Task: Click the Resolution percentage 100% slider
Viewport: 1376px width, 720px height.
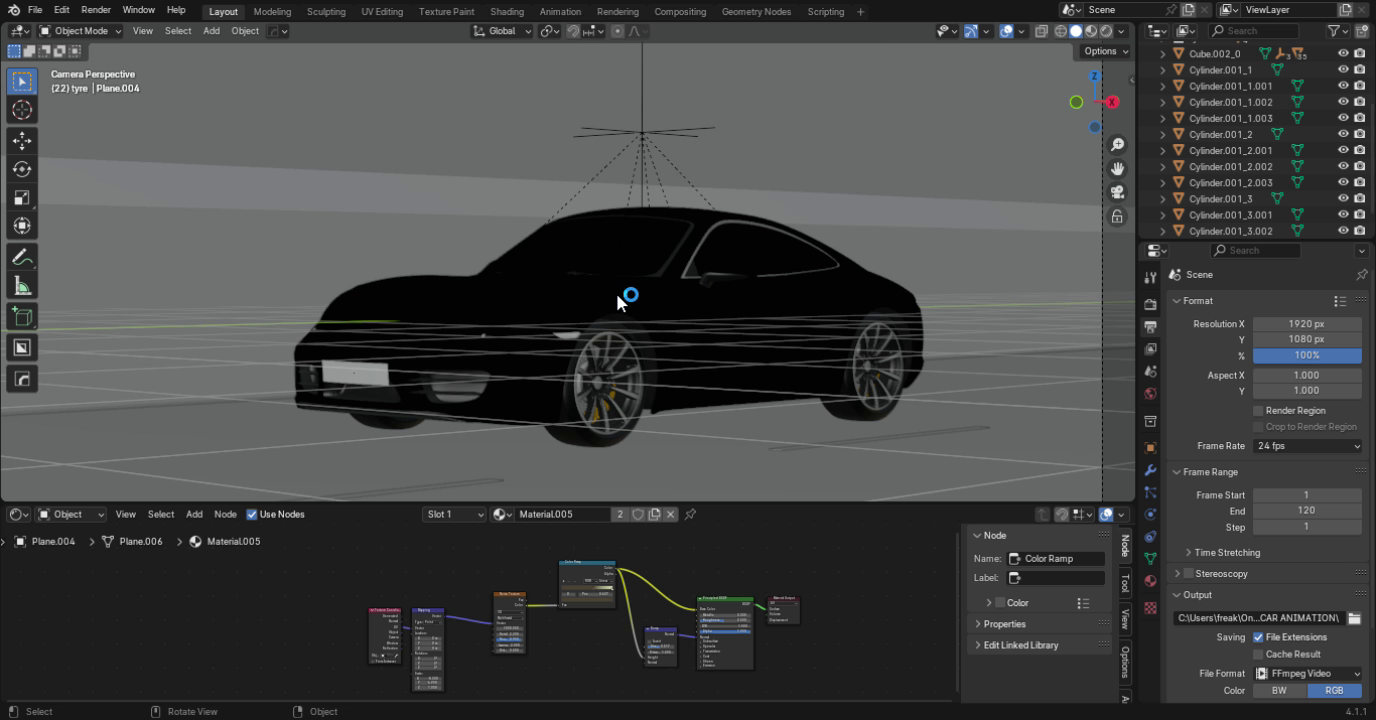Action: [x=1308, y=355]
